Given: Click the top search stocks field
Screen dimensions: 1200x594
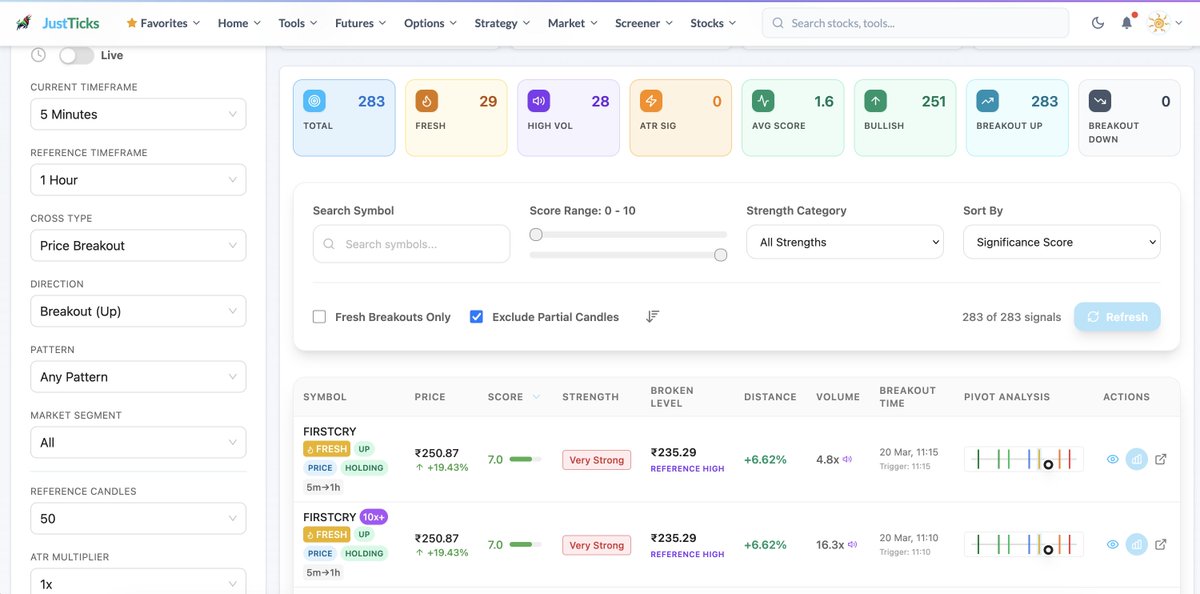Looking at the screenshot, I should (915, 23).
